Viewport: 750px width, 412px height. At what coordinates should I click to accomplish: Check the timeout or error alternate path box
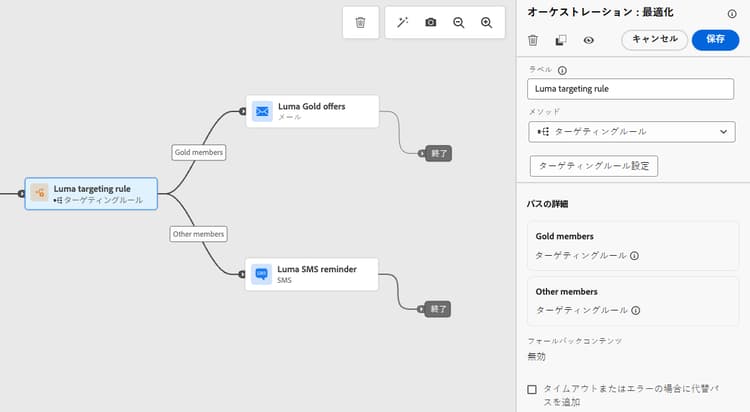pos(532,390)
